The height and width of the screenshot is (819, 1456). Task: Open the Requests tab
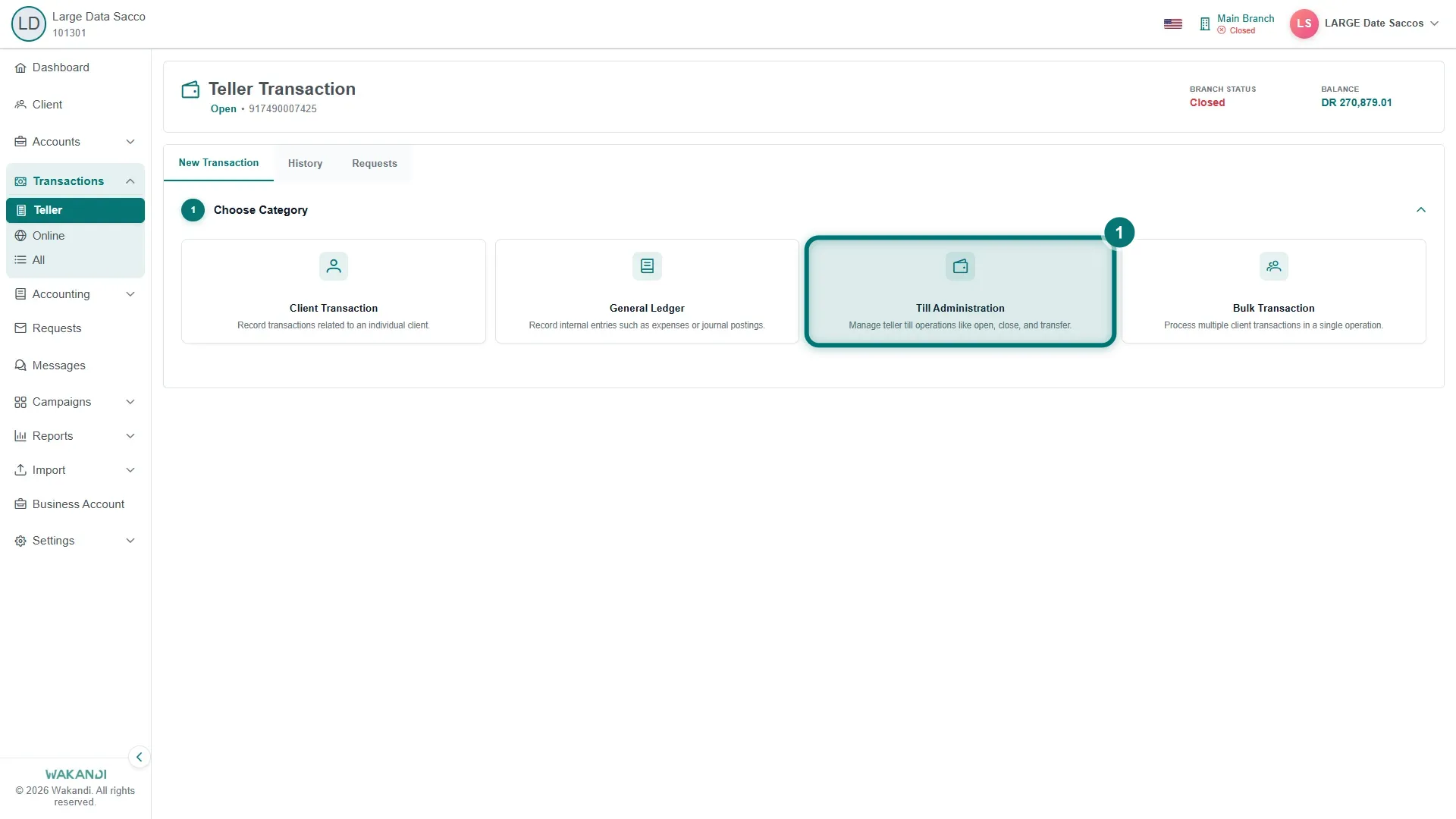coord(375,164)
